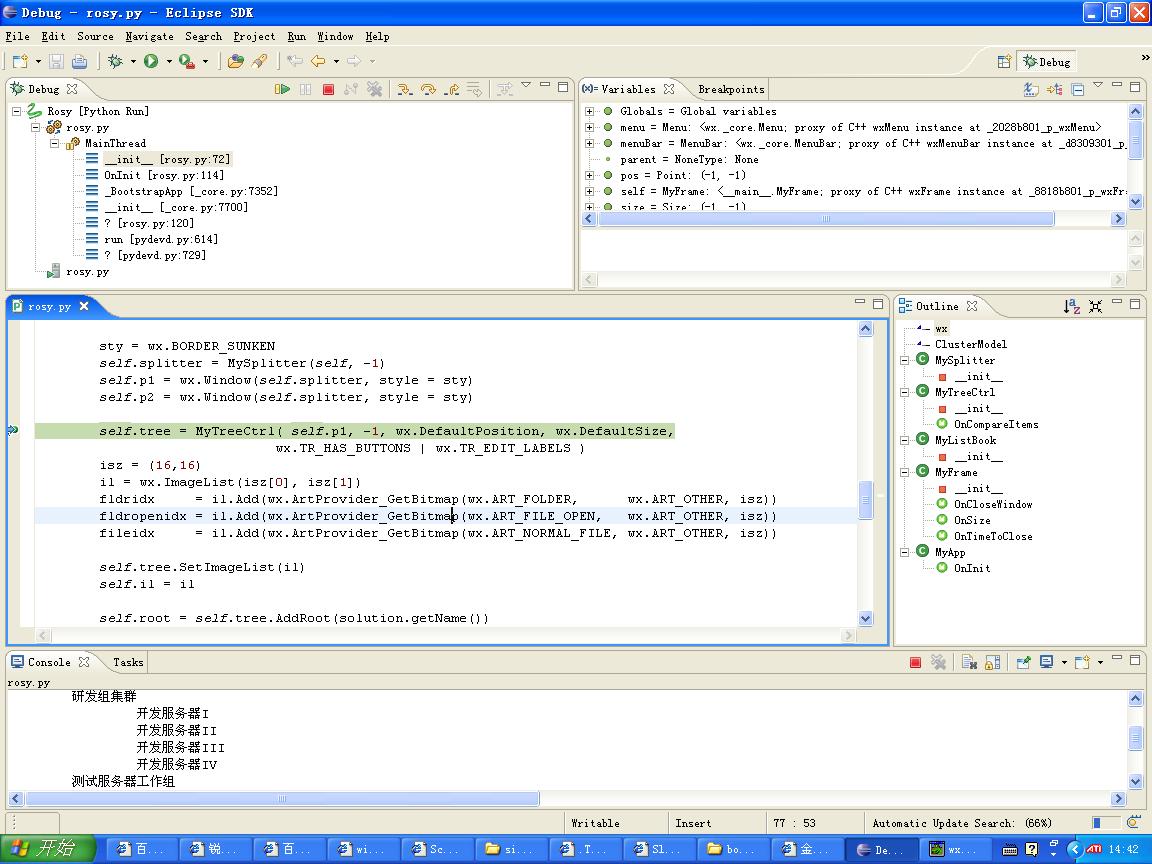This screenshot has width=1152, height=864.
Task: Click the Open Console icon
Action: point(1081,663)
